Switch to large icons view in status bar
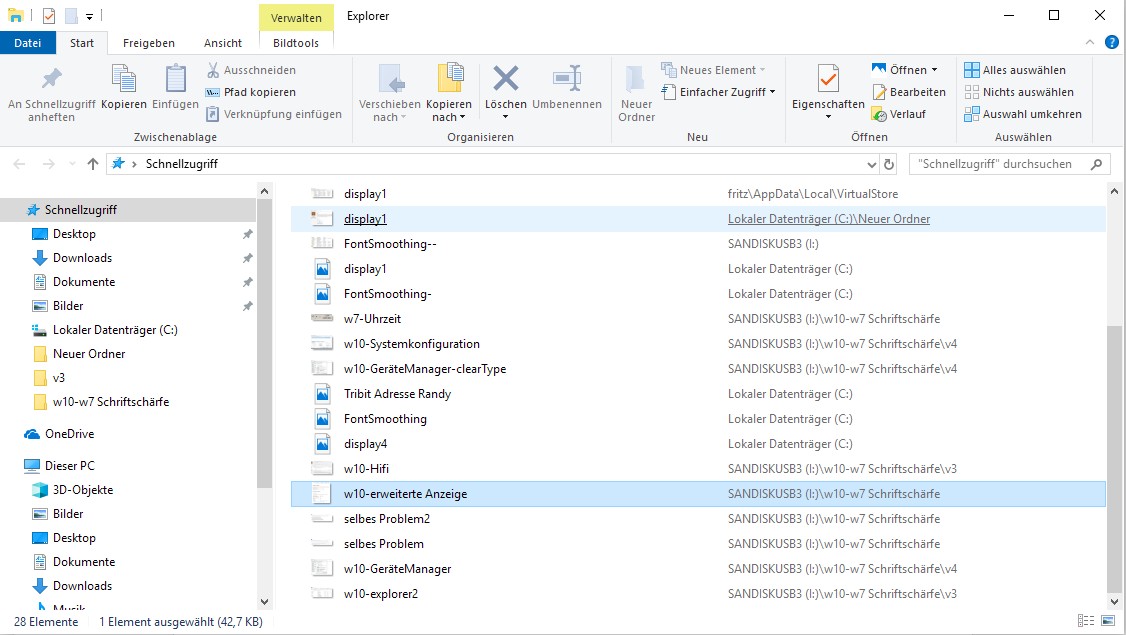Screen dimensions: 1126x635 pos(1109,621)
